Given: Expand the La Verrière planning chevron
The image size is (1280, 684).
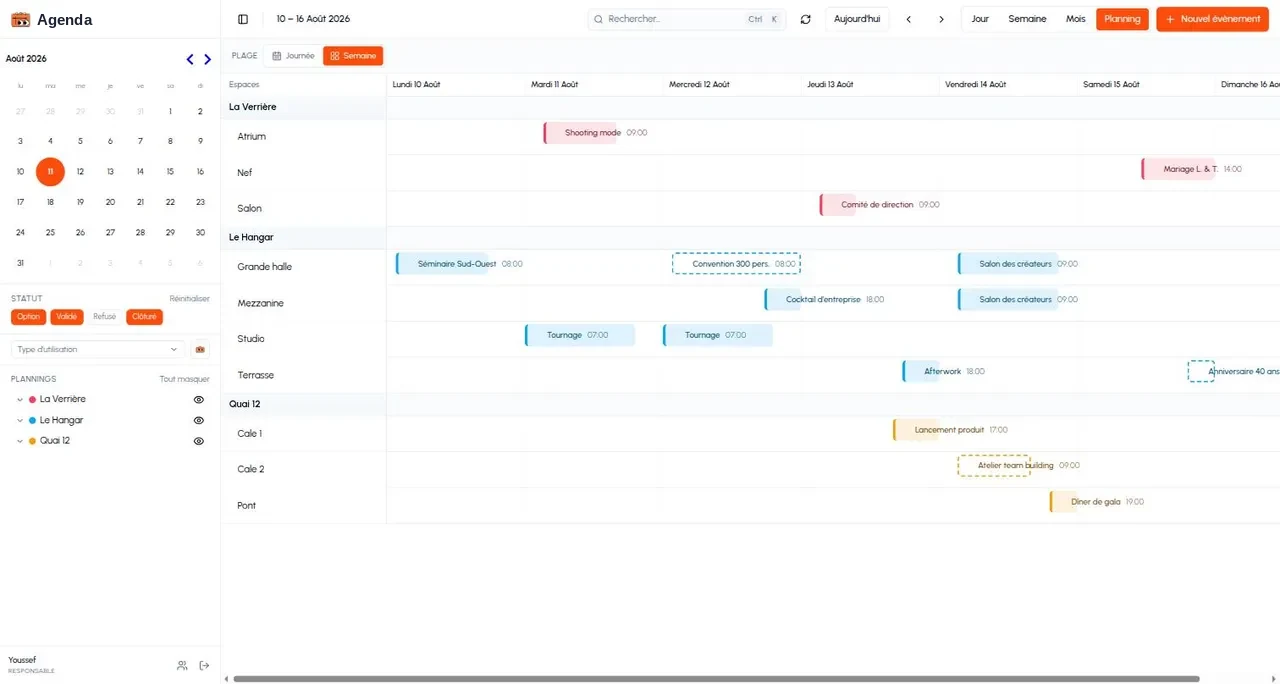Looking at the screenshot, I should pos(20,399).
